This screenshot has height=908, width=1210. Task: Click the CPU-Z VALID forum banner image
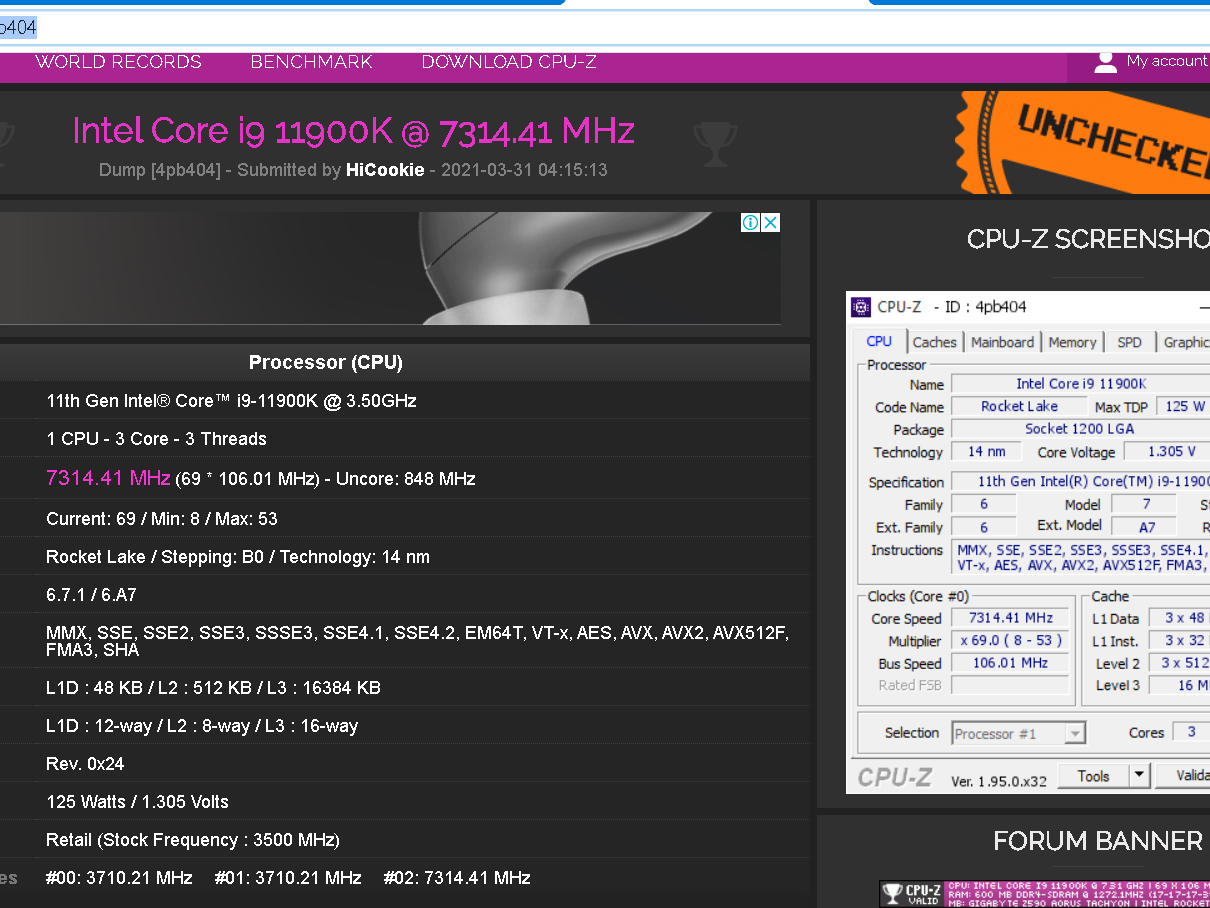[x=1045, y=893]
